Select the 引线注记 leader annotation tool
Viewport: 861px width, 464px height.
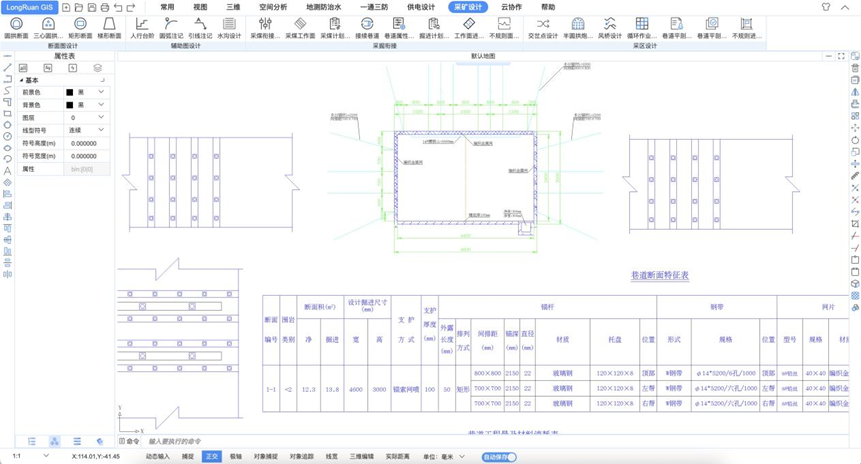coord(200,26)
